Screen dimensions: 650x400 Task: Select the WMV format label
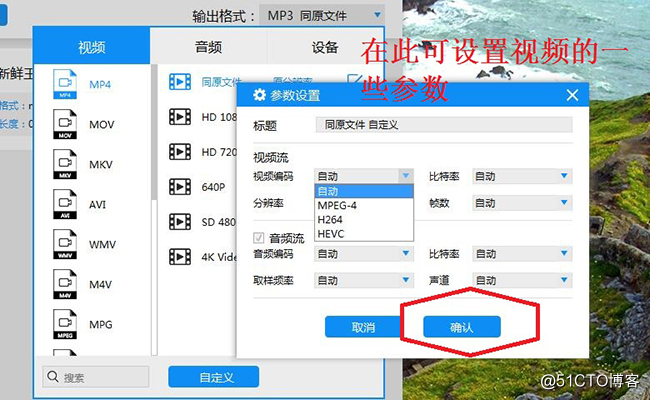click(x=102, y=245)
